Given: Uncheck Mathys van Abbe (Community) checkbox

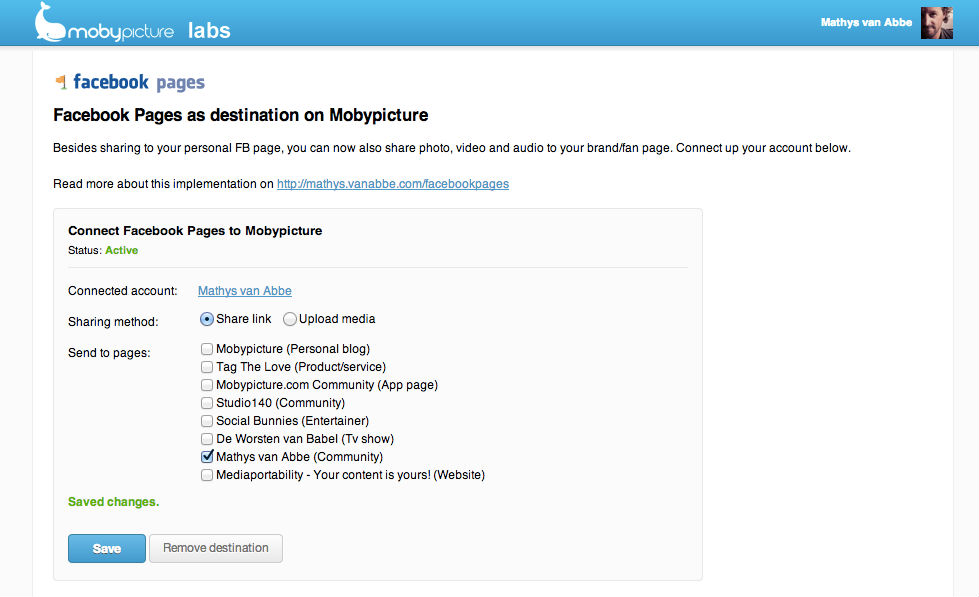Looking at the screenshot, I should click(207, 456).
